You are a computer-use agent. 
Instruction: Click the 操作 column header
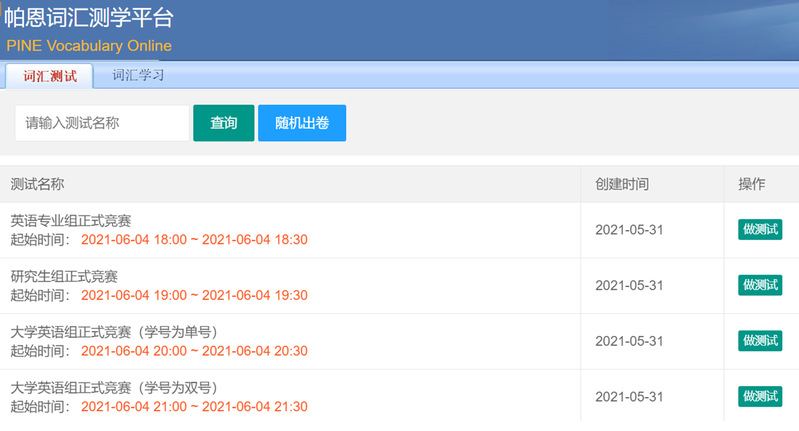(752, 184)
